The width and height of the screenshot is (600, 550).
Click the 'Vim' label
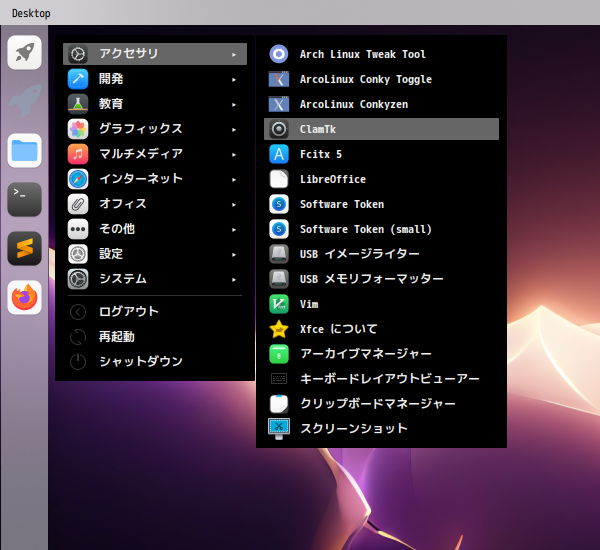pyautogui.click(x=309, y=304)
